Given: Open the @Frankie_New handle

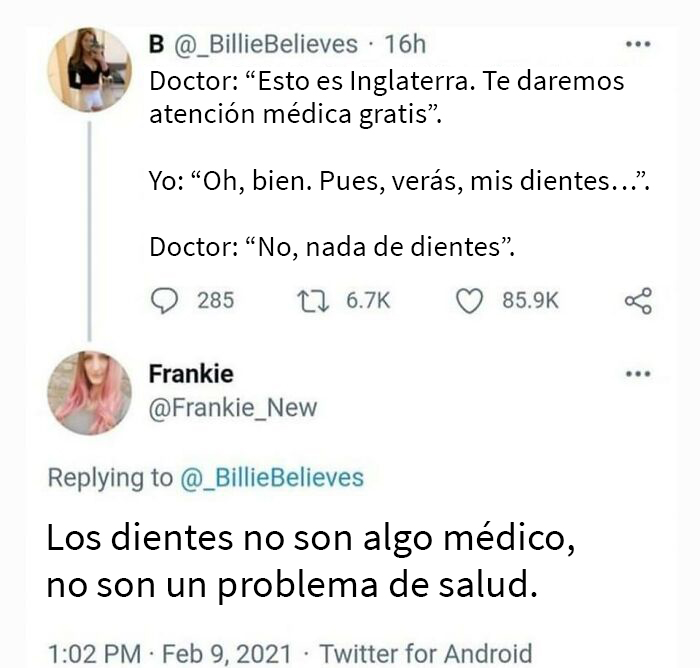Looking at the screenshot, I should [x=233, y=407].
